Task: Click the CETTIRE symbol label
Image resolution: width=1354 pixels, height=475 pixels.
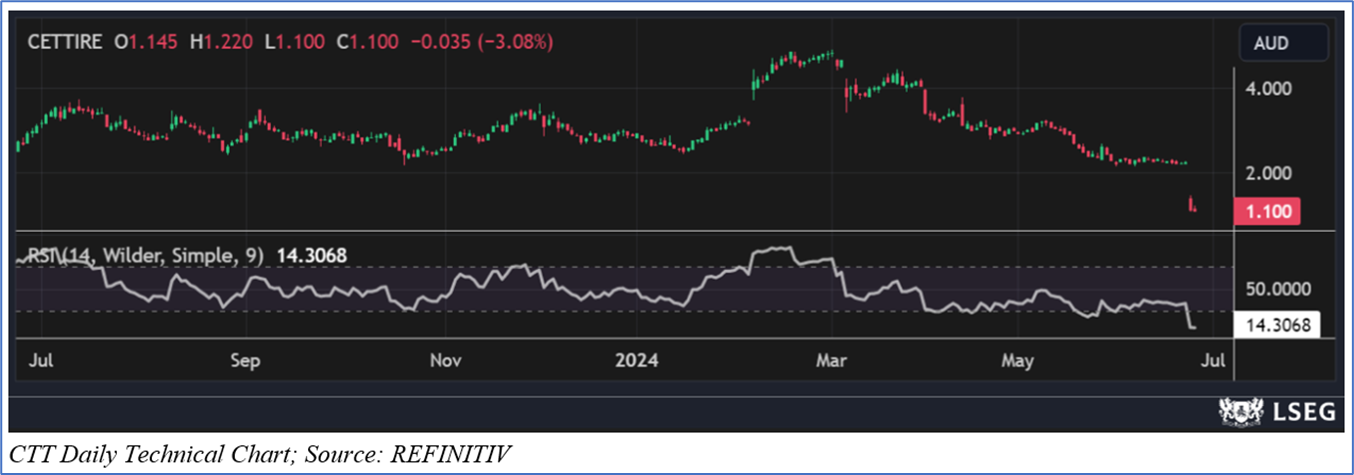Action: 63,42
